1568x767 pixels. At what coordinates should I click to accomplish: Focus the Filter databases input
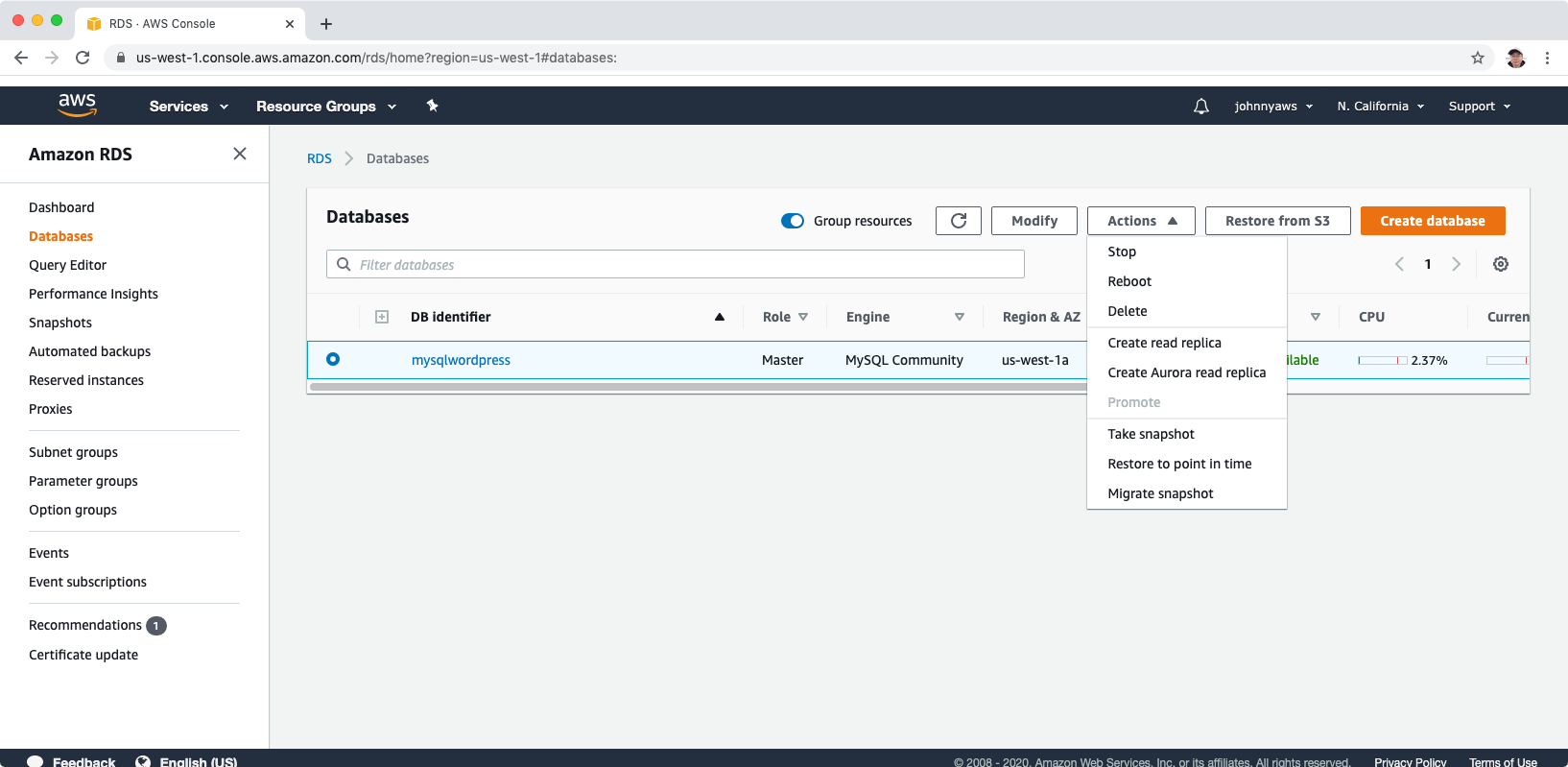click(676, 264)
